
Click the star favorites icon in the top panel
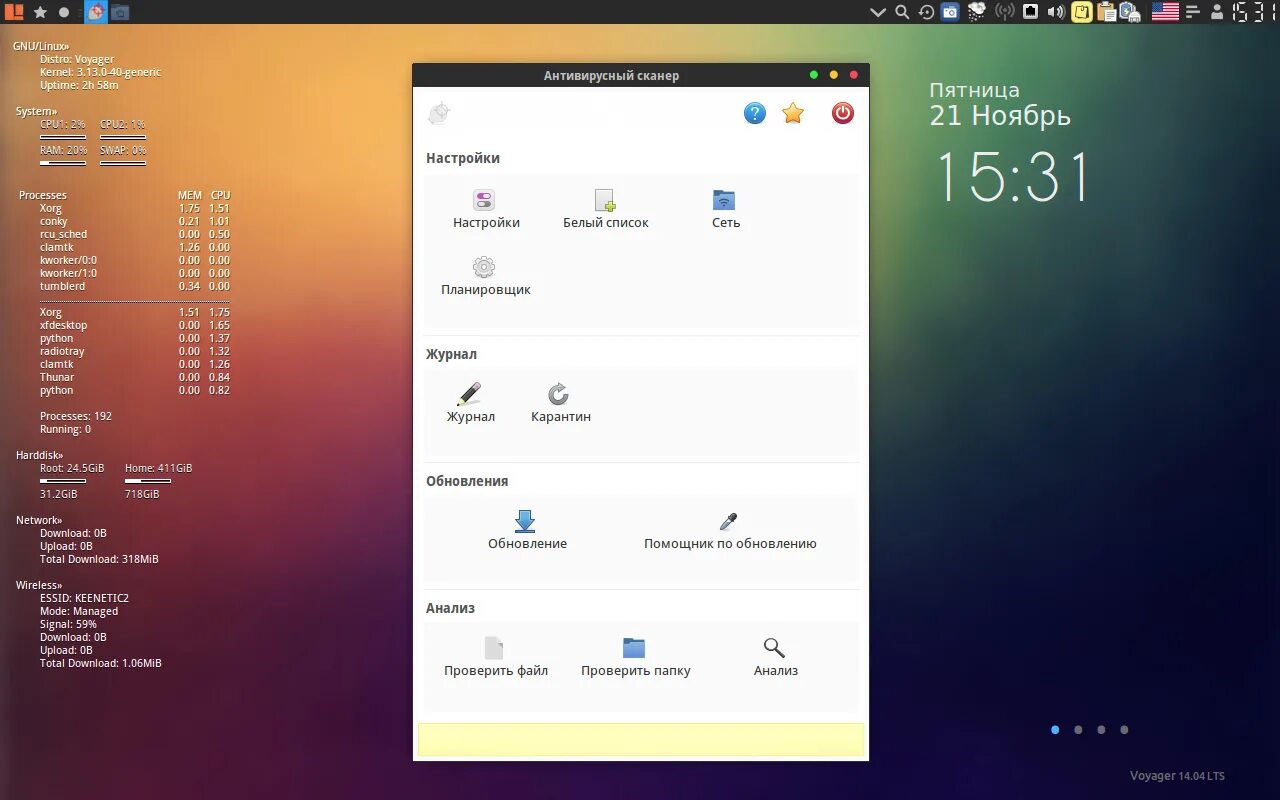[40, 12]
